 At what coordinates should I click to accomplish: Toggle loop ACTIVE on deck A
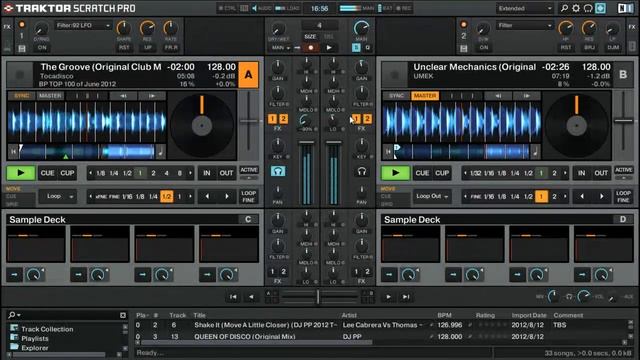(x=249, y=170)
